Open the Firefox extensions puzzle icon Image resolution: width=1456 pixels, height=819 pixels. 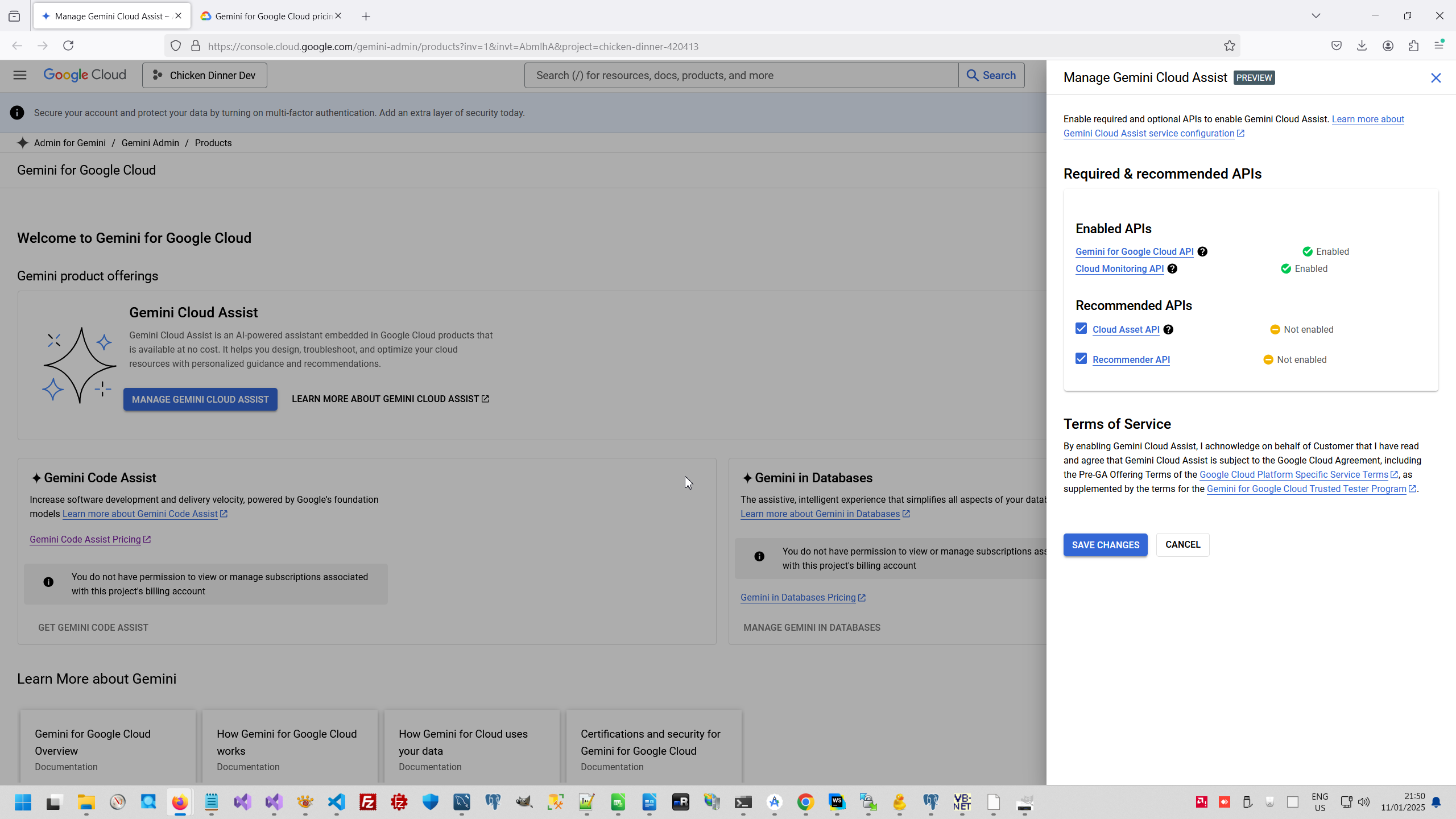pyautogui.click(x=1413, y=46)
